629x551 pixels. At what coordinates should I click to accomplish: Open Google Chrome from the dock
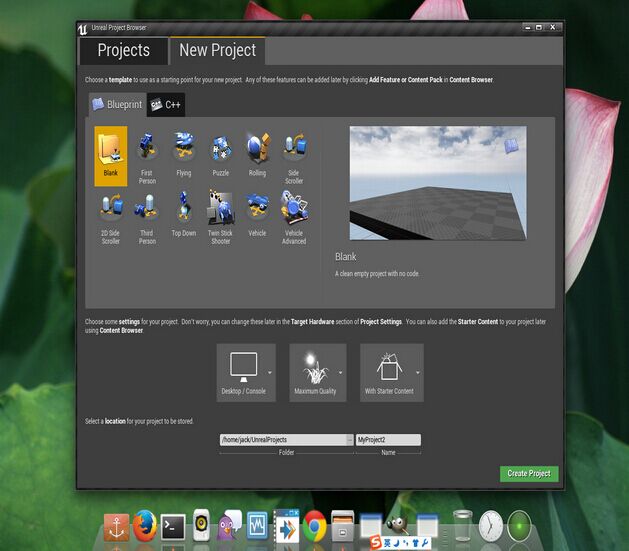[x=314, y=526]
